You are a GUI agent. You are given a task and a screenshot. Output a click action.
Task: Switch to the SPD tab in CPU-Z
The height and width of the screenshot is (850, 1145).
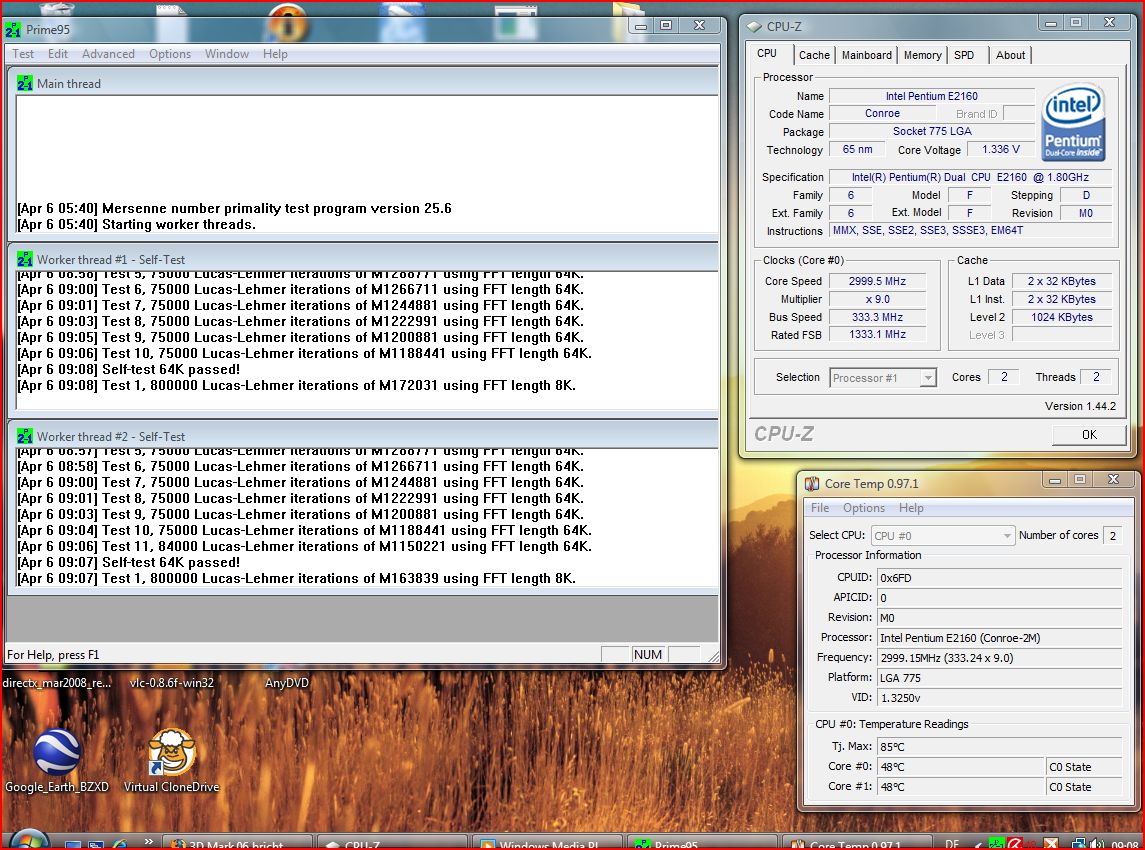point(964,55)
